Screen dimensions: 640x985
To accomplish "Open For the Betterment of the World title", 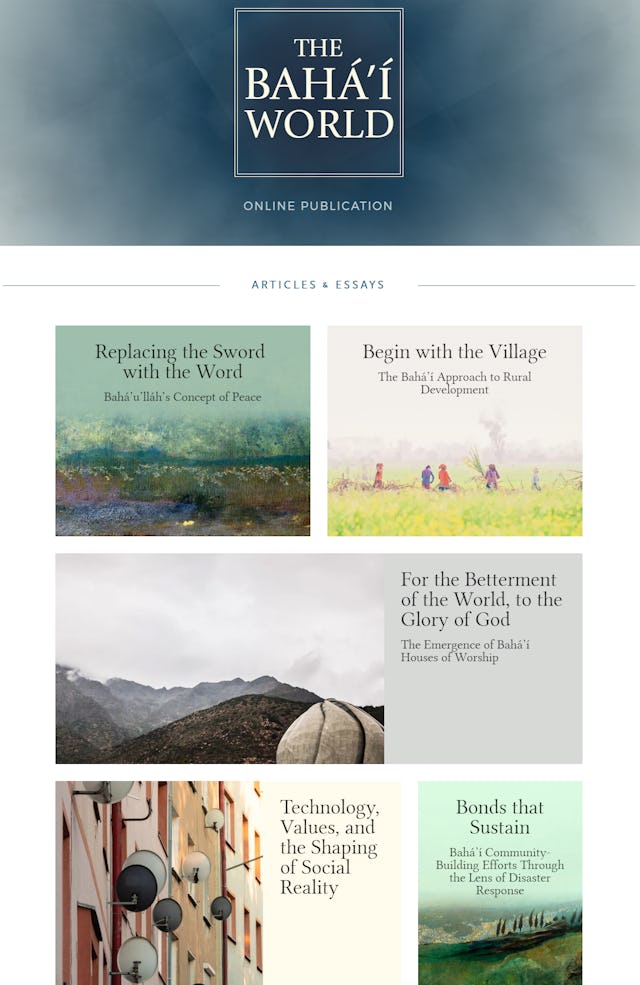I will point(481,599).
